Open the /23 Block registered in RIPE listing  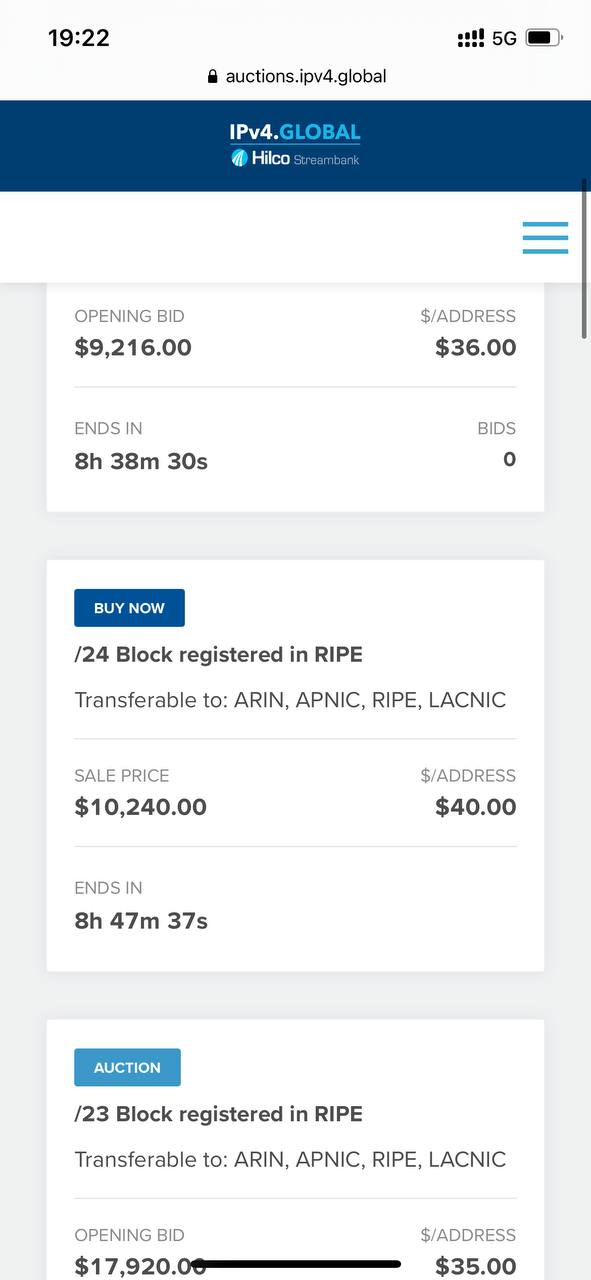click(218, 1113)
